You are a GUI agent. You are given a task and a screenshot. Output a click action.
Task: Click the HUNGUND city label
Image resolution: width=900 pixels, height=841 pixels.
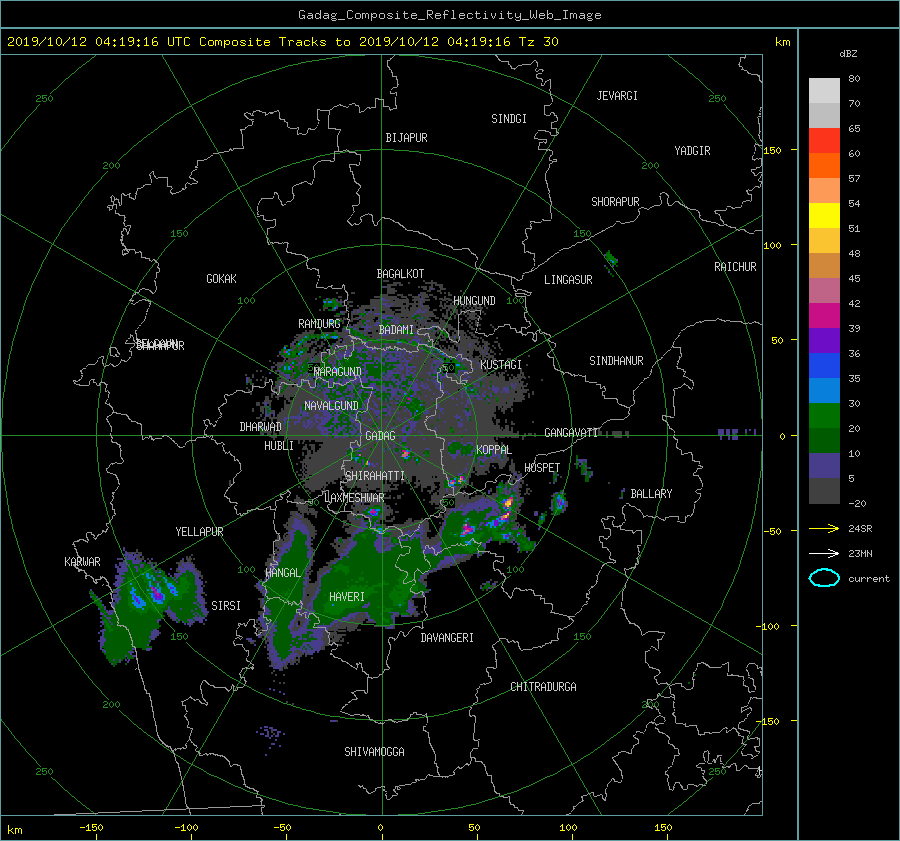coord(474,301)
